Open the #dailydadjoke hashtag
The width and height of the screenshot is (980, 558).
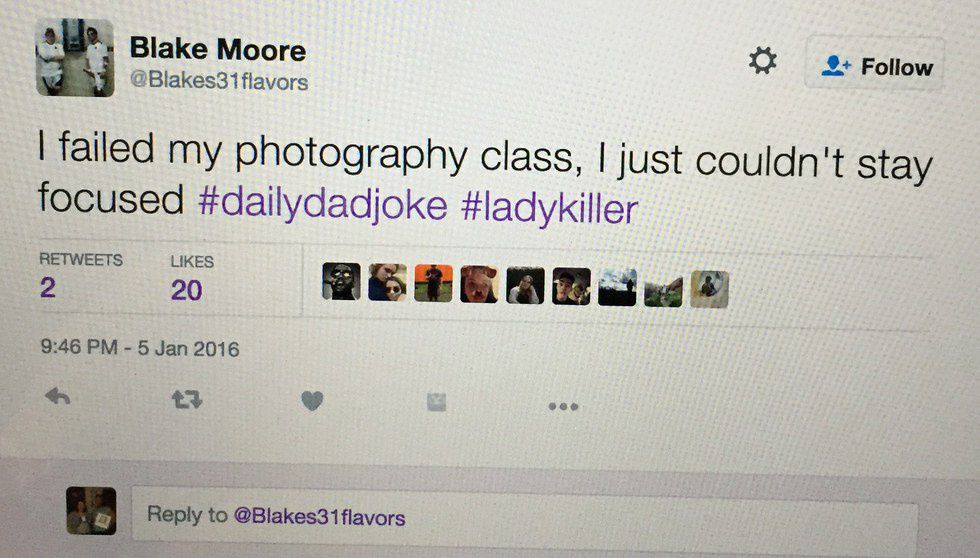(x=322, y=204)
